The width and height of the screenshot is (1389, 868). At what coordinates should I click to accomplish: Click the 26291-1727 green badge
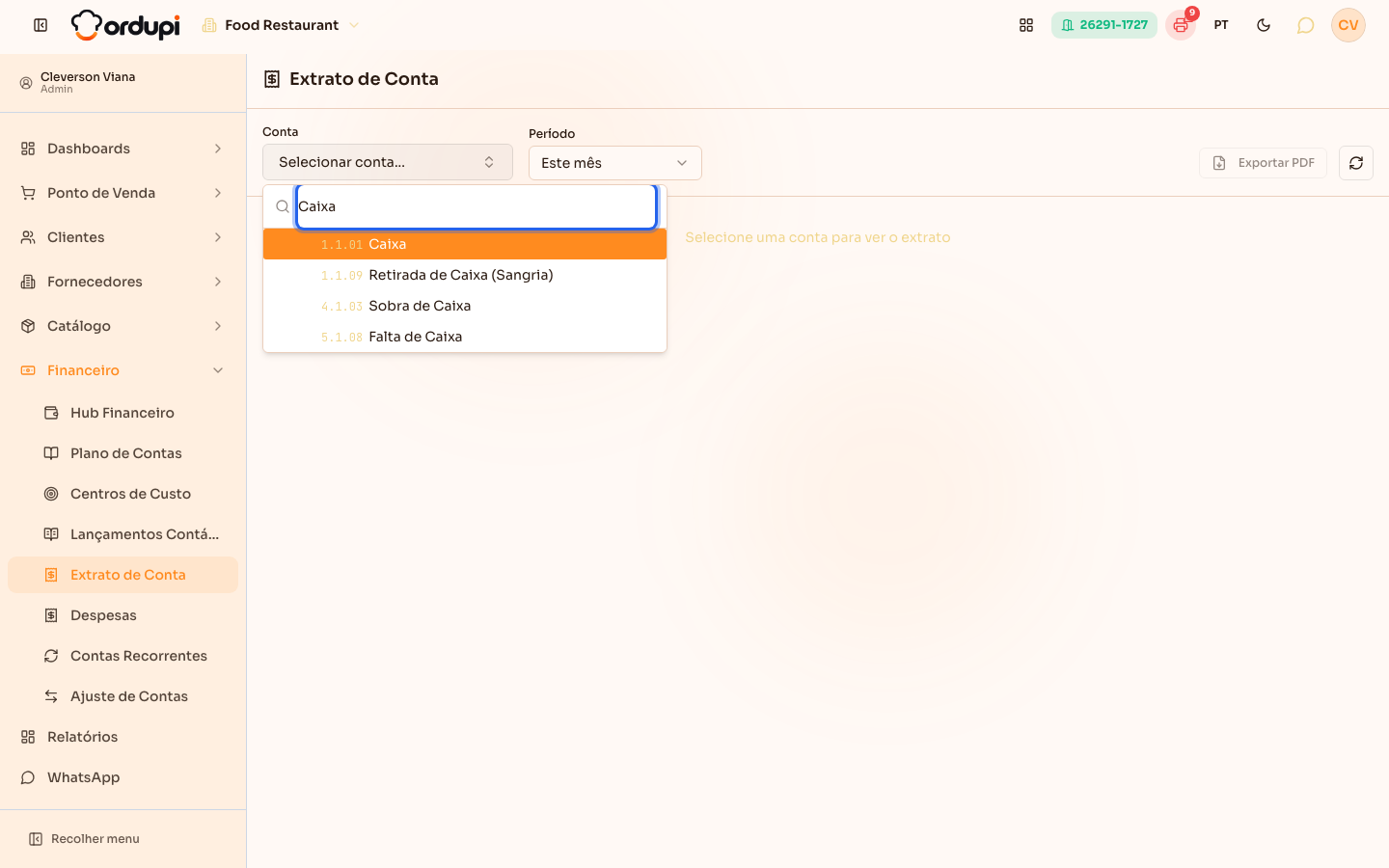coord(1104,25)
